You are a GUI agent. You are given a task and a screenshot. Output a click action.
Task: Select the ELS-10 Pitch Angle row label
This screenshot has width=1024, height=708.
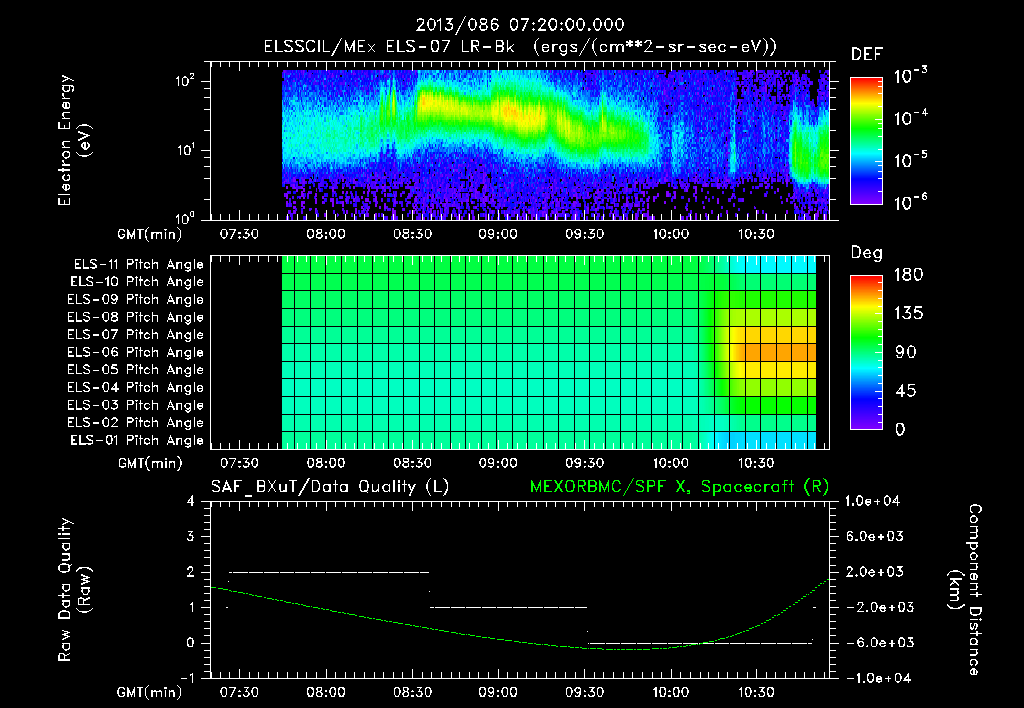137,282
